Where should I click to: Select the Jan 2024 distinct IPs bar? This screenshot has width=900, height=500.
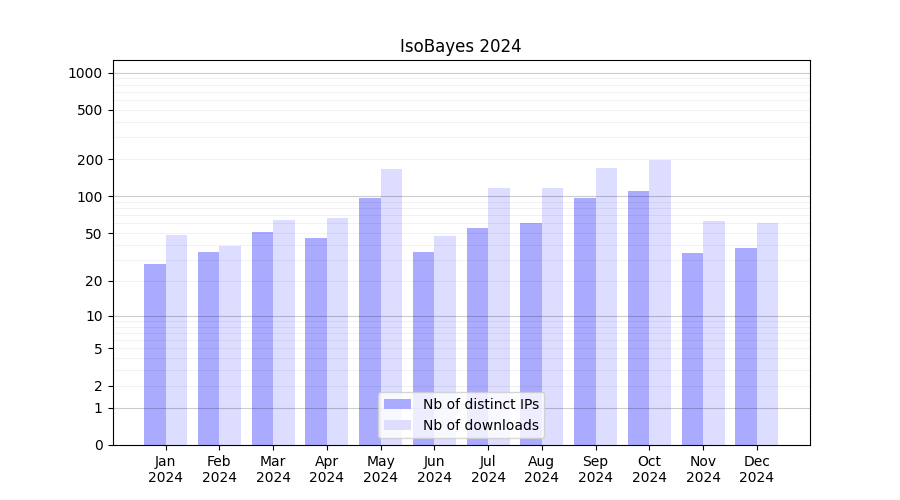click(155, 354)
